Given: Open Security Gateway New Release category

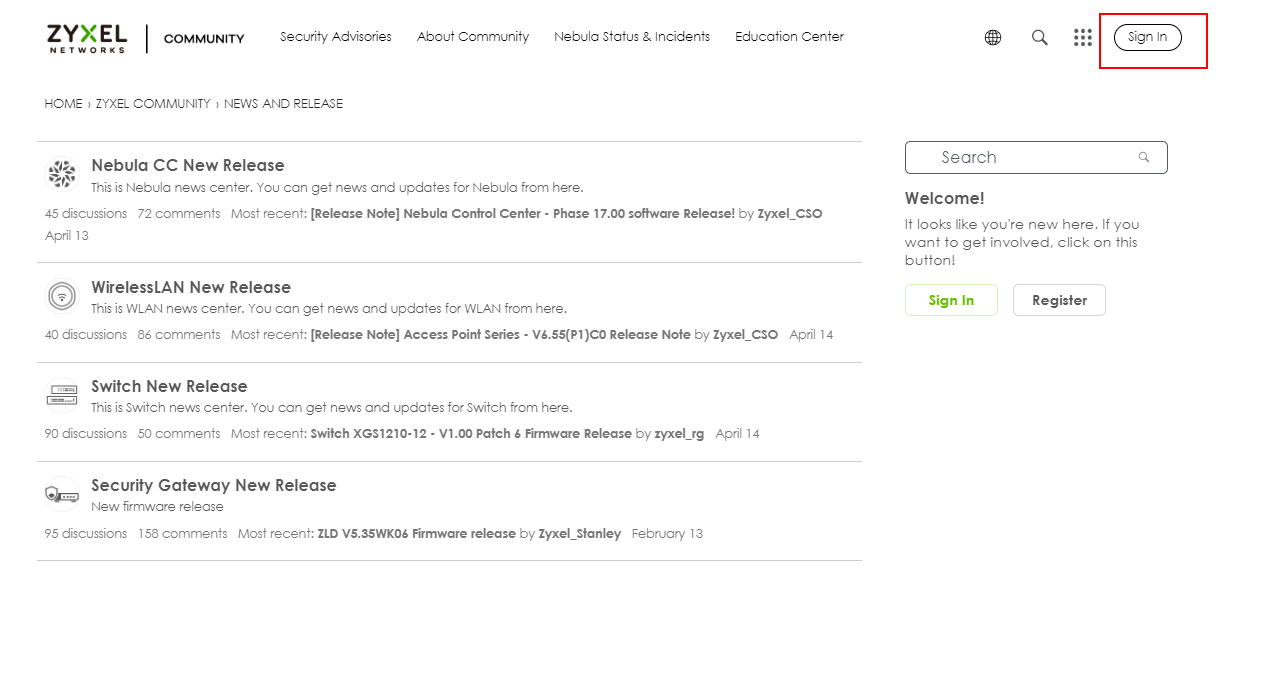Looking at the screenshot, I should pyautogui.click(x=214, y=486).
